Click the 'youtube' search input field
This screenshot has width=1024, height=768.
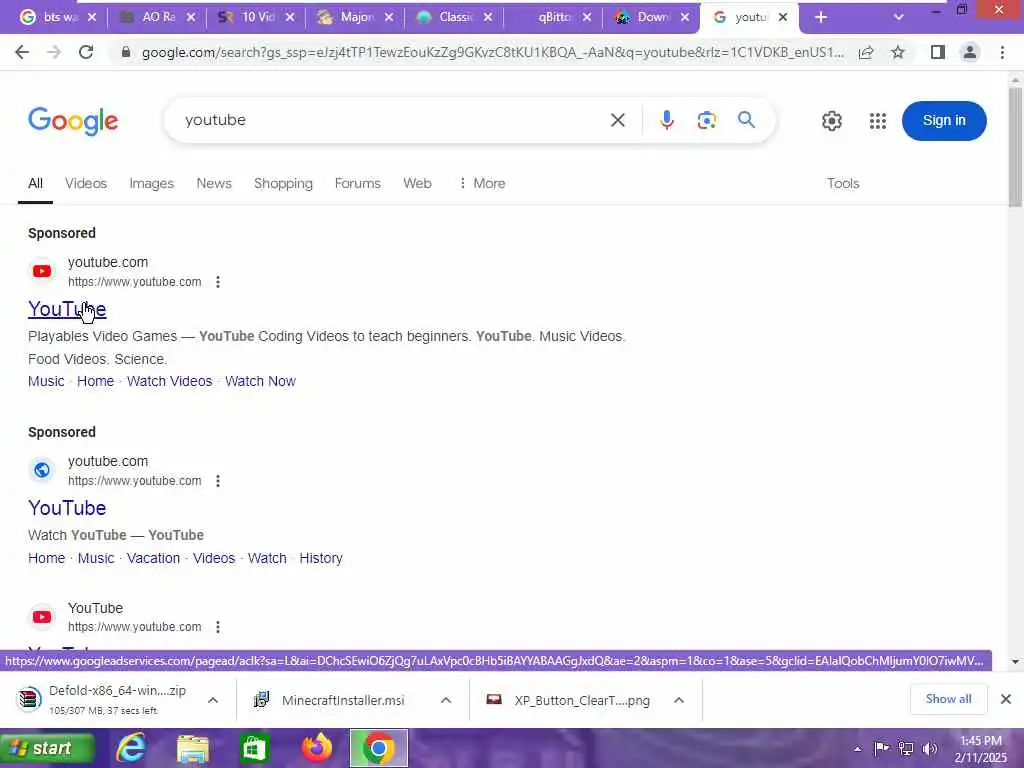click(392, 120)
